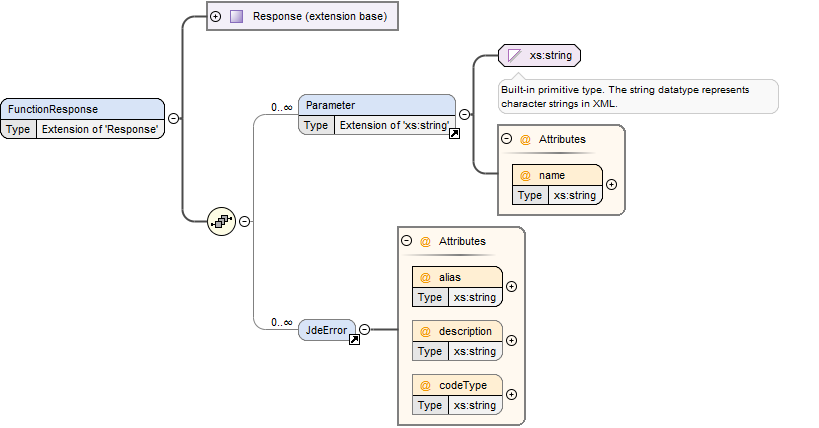Click the xs:string primitive type icon

point(515,55)
